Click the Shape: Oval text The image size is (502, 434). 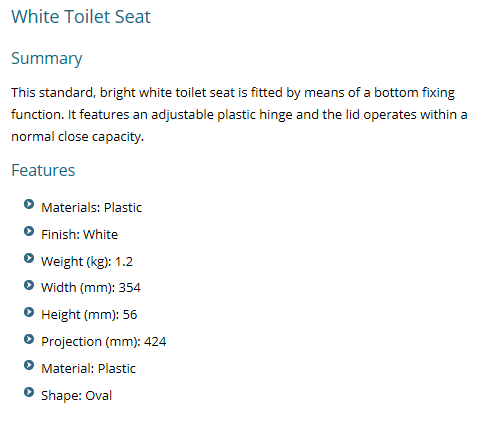point(77,396)
